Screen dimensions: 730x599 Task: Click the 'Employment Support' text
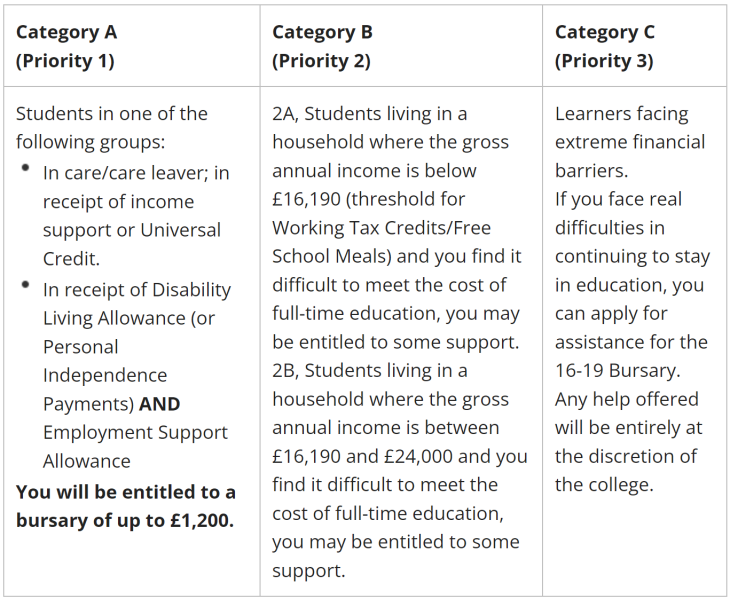click(x=135, y=433)
